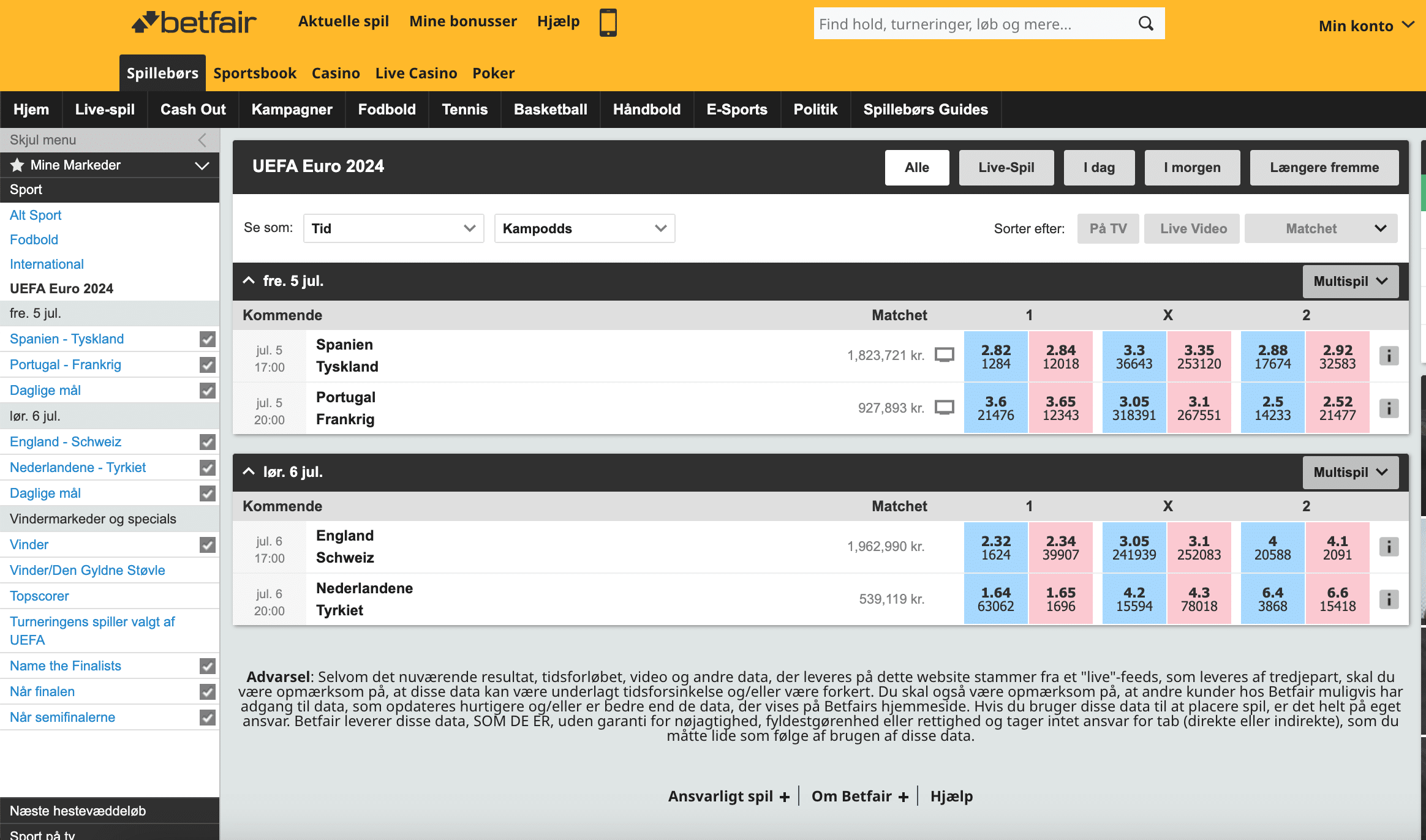The width and height of the screenshot is (1426, 840).
Task: Collapse sidebar with Skjul menu arrow
Action: (202, 140)
